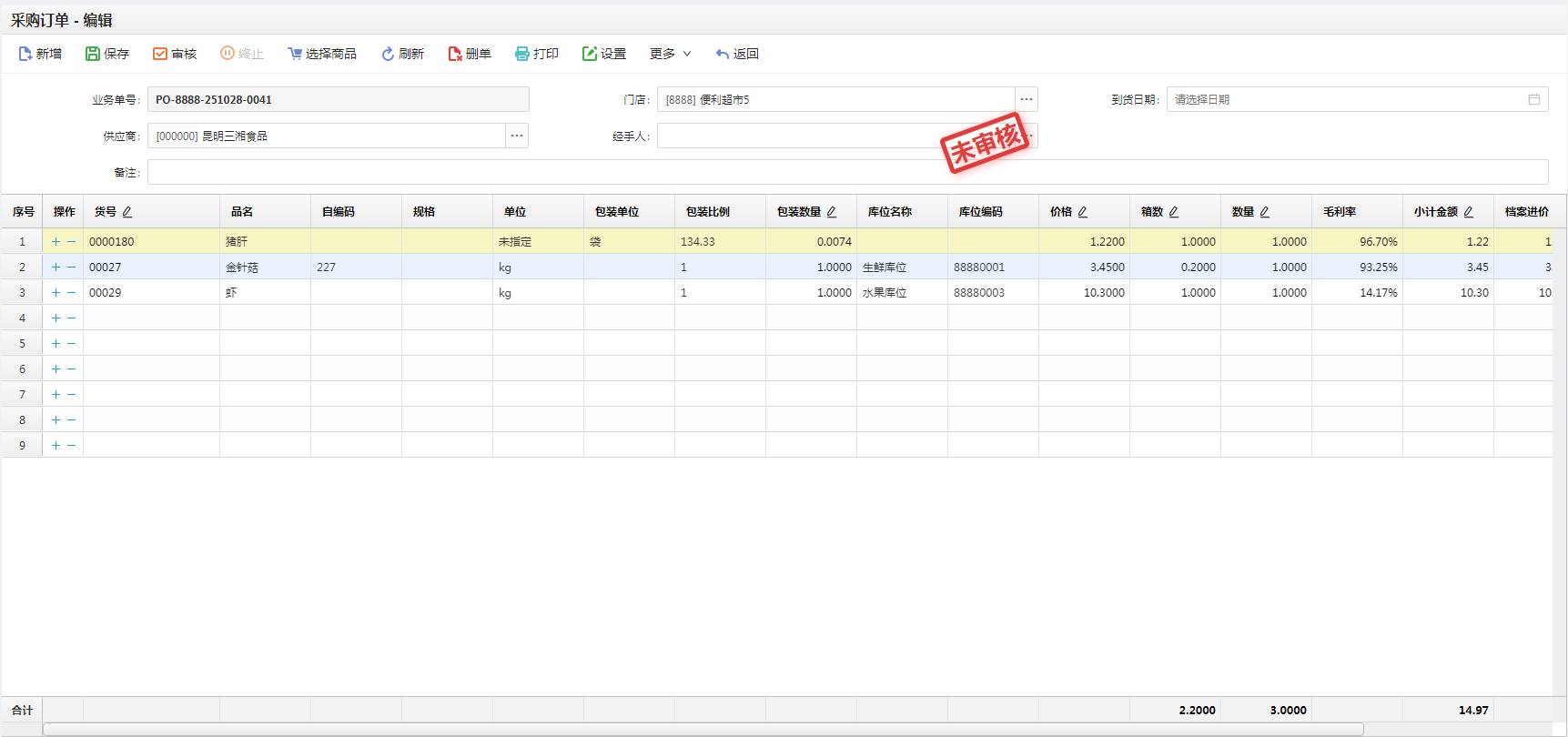This screenshot has height=737, width=1568.
Task: Open the 到货日期 calendar picker
Action: 1534,99
